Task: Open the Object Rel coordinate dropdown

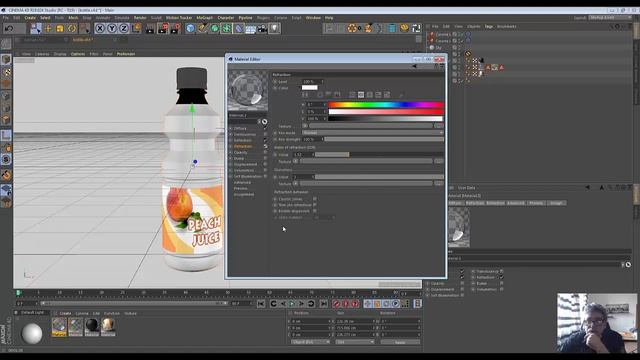Action: (311, 342)
